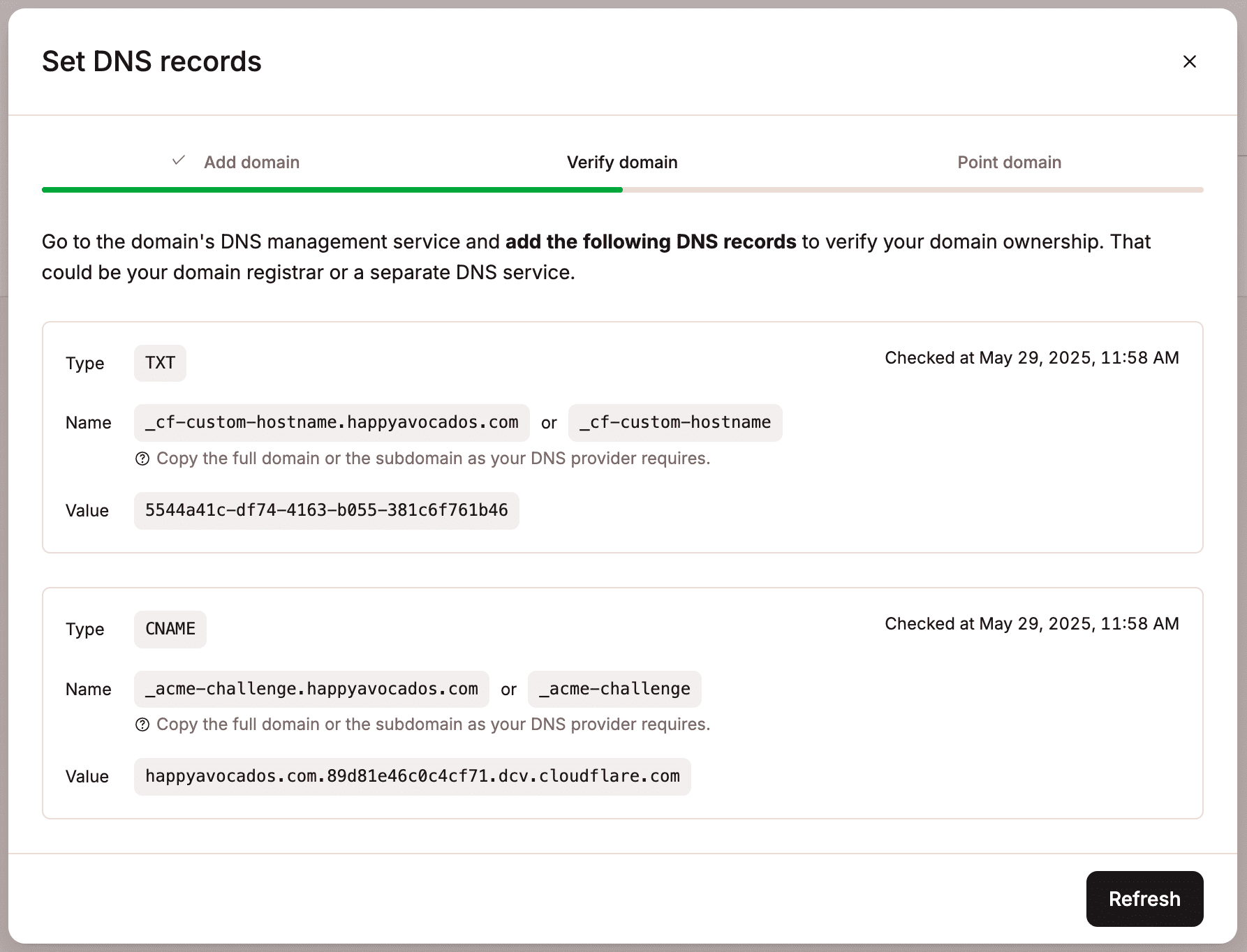Copy the shorter _cf-custom-hostname chip
The width and height of the screenshot is (1247, 952).
click(675, 422)
